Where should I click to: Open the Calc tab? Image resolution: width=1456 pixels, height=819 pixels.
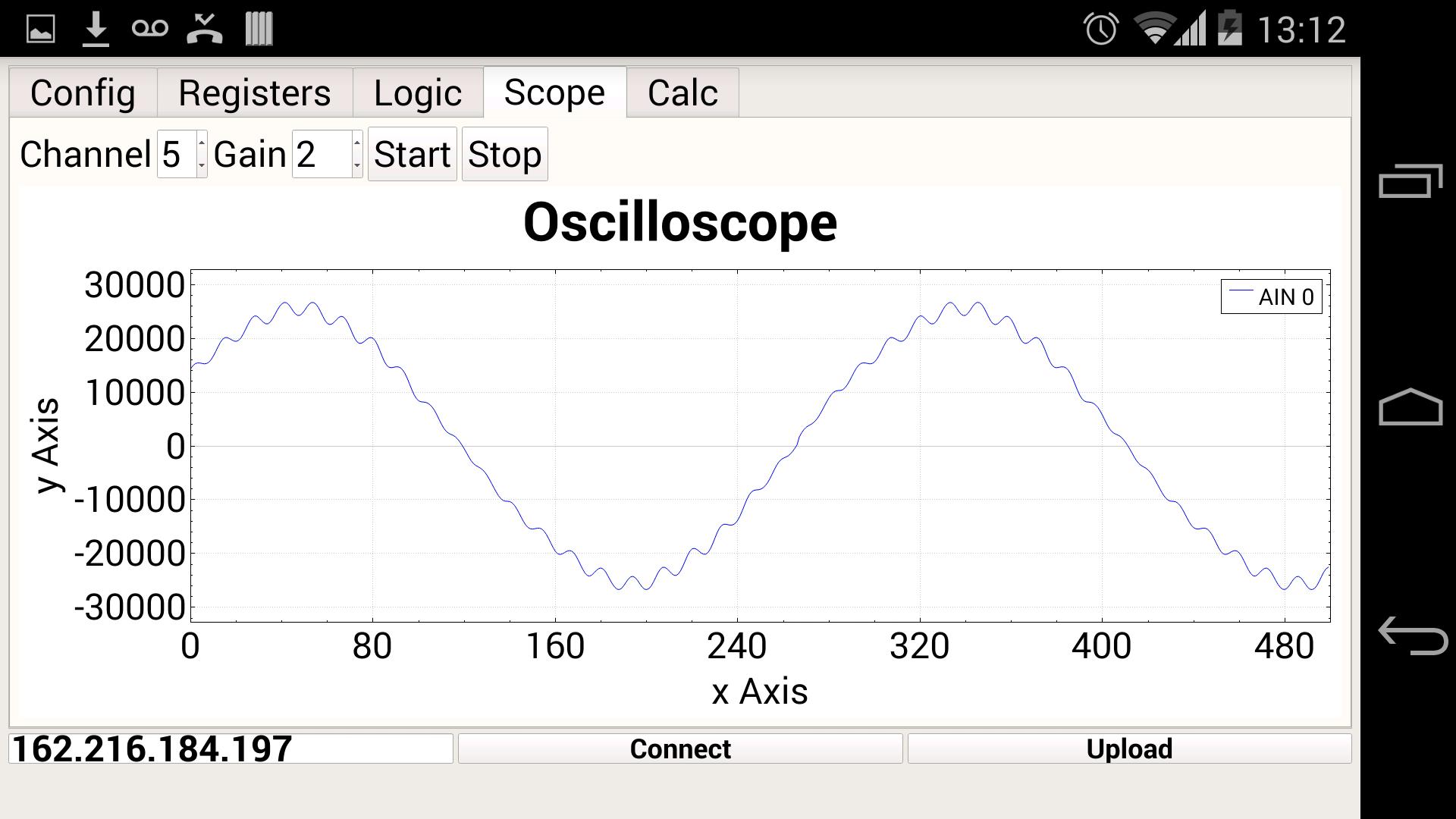[x=682, y=93]
